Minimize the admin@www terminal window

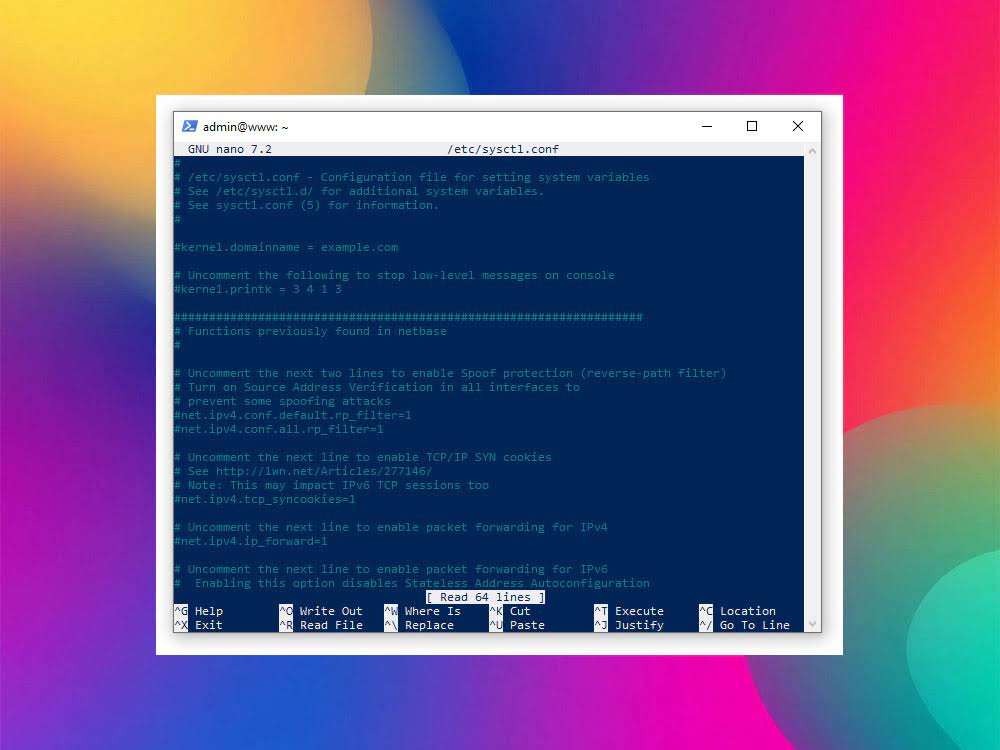(706, 127)
